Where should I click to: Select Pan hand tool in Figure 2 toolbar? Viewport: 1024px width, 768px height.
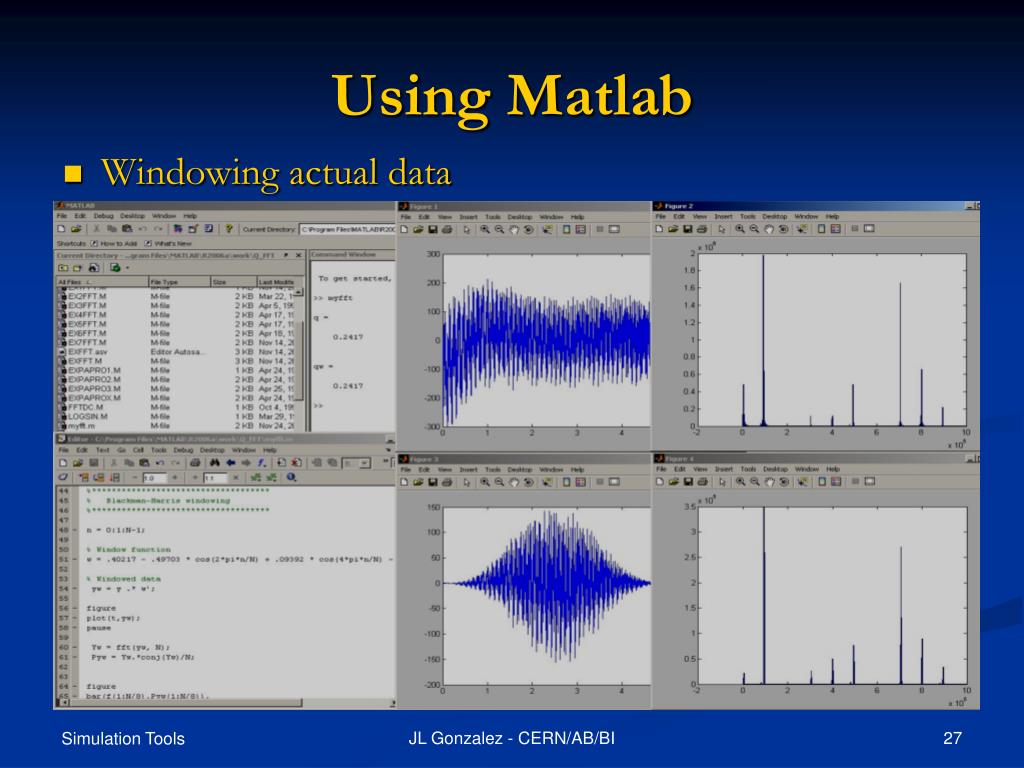click(x=769, y=229)
